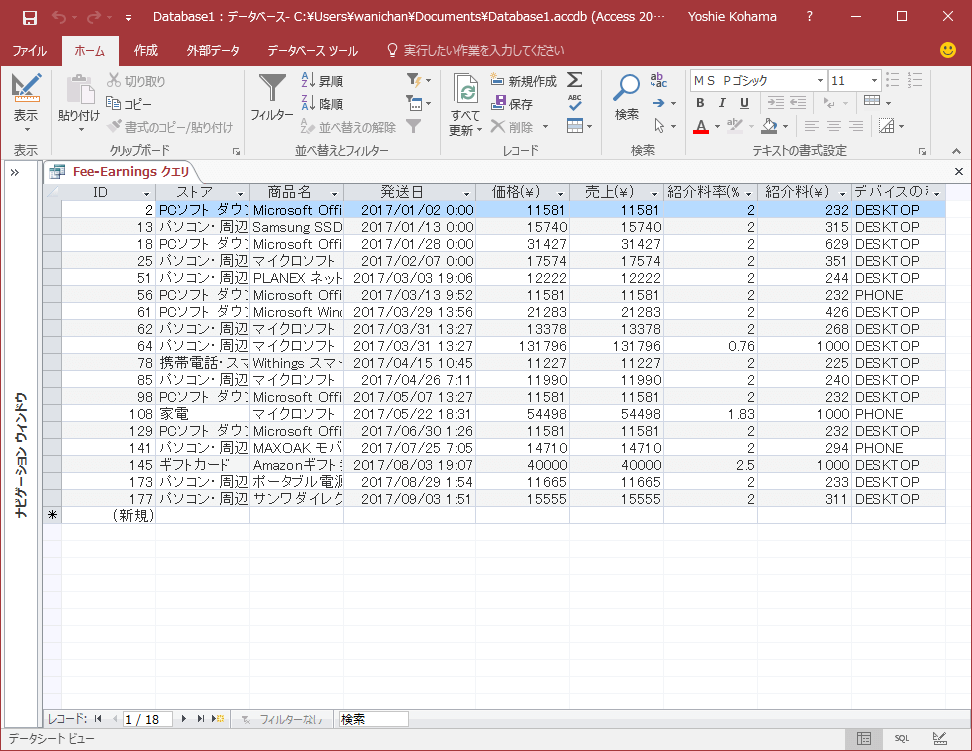
Task: Click current record number box
Action: tap(147, 719)
